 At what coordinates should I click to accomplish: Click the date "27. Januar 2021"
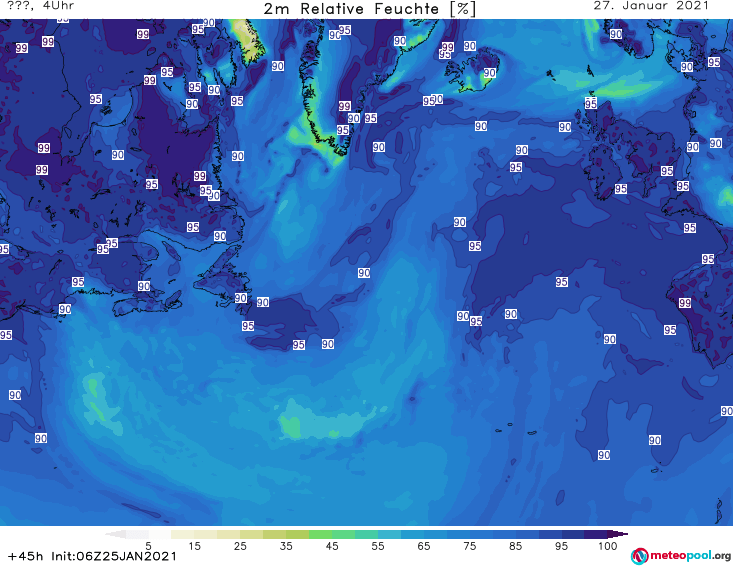click(x=651, y=6)
